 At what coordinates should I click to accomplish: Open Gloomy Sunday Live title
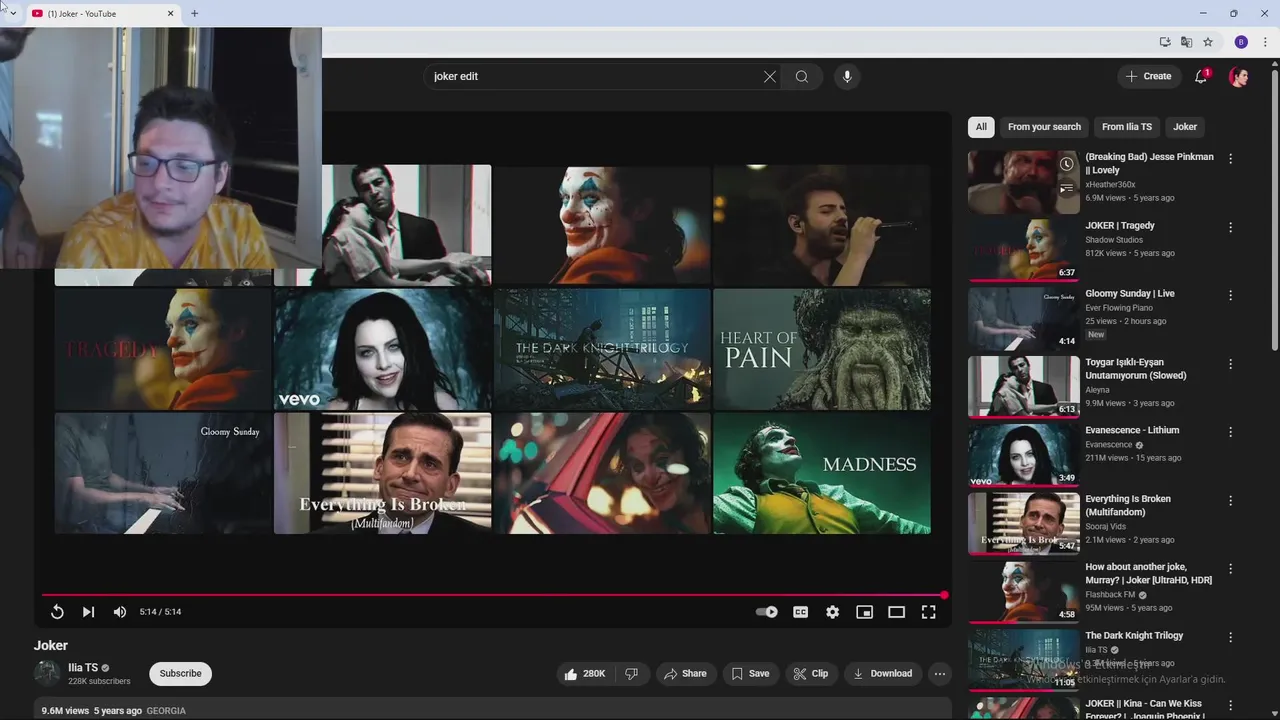[1130, 294]
